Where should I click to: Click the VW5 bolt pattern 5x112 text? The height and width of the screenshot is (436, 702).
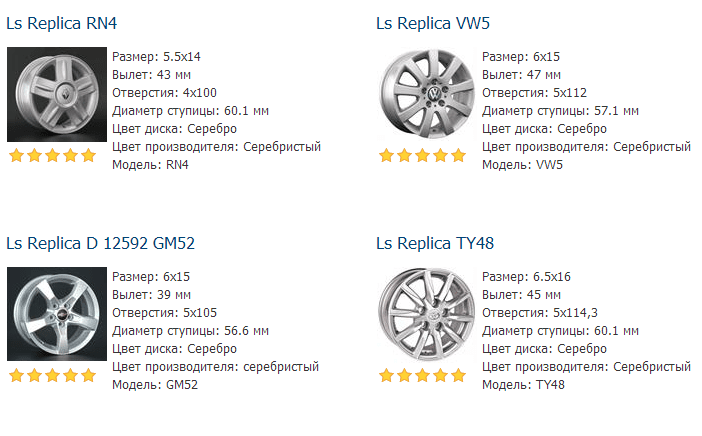(x=570, y=93)
